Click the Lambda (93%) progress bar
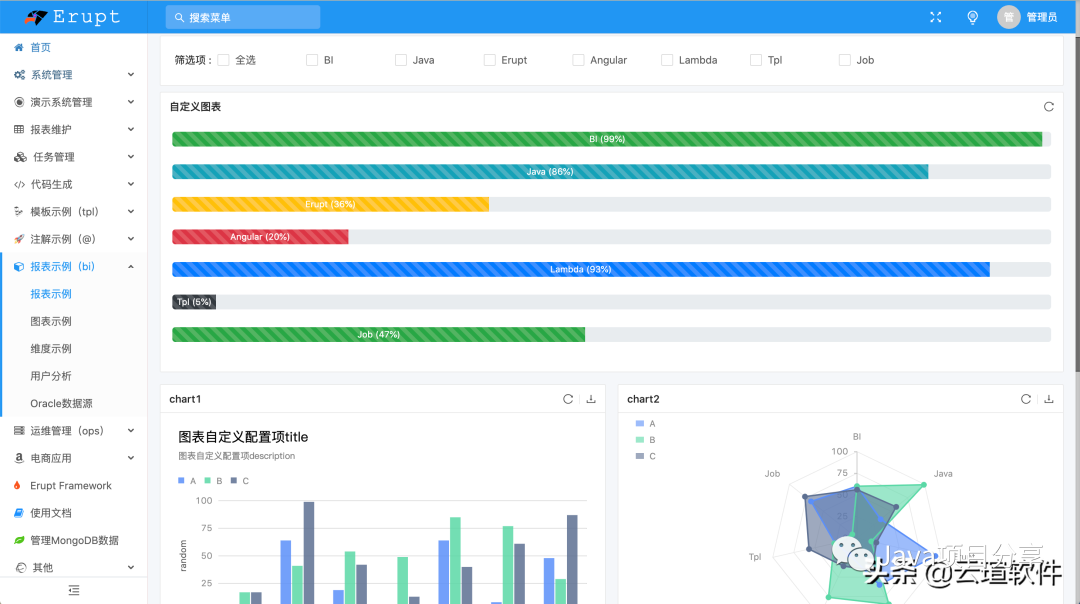The width and height of the screenshot is (1080, 604). click(x=580, y=269)
